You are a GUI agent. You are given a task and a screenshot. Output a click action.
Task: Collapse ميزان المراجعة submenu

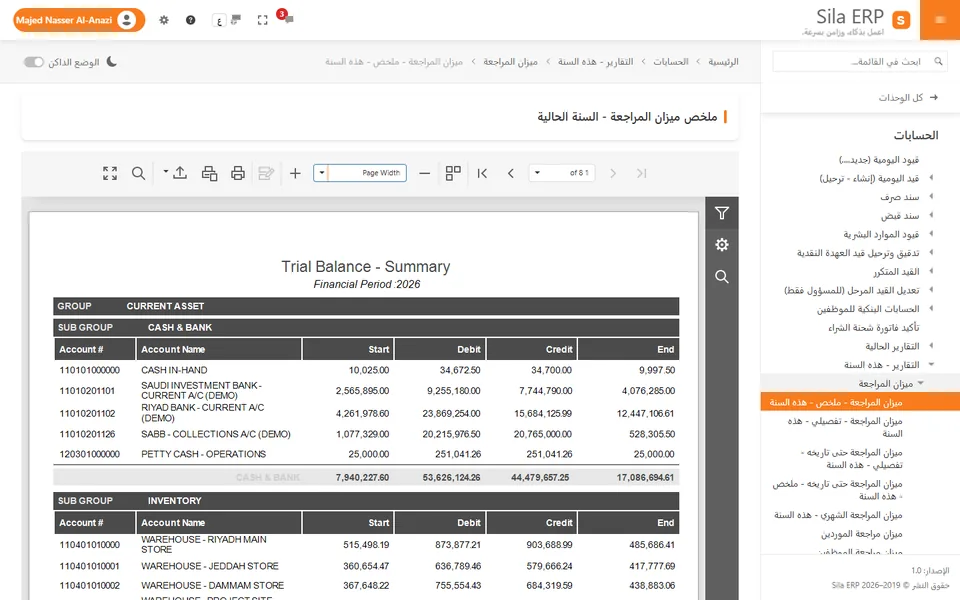(x=885, y=383)
